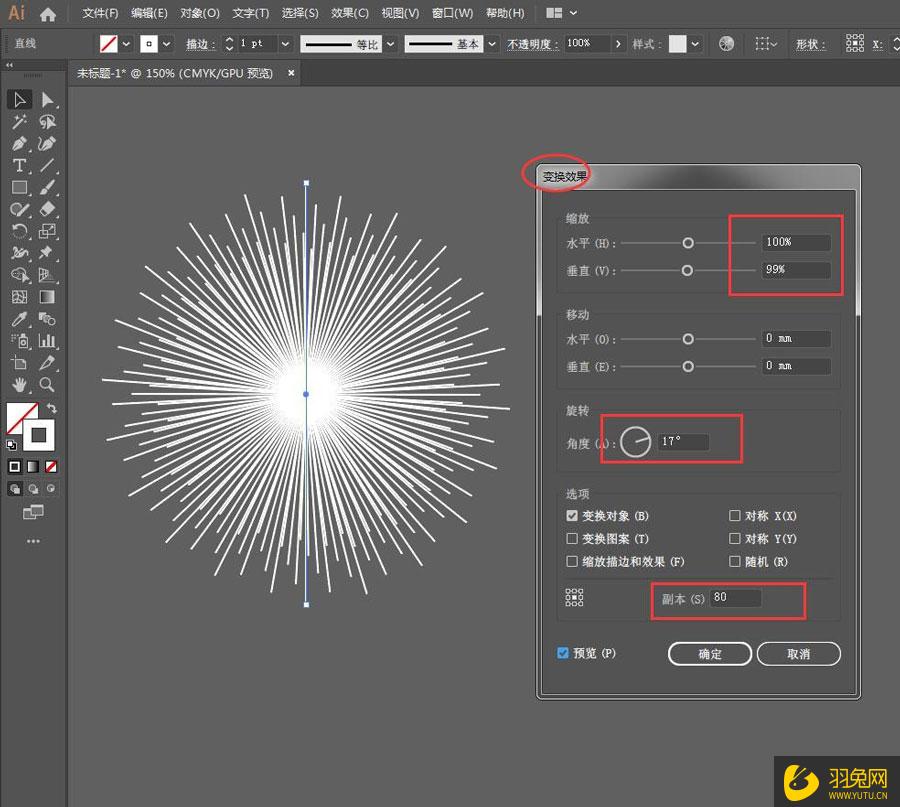Screen dimensions: 900x807
Task: Open the stroke weight dropdown
Action: (285, 44)
